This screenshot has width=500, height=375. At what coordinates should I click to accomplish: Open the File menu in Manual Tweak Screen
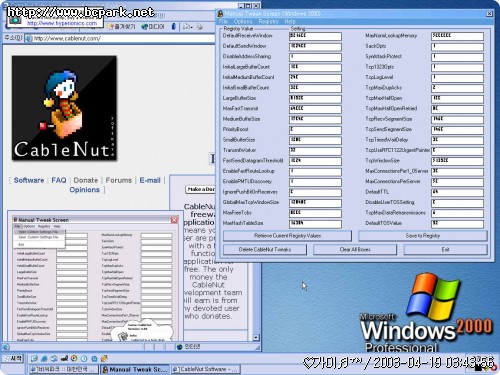tap(223, 21)
